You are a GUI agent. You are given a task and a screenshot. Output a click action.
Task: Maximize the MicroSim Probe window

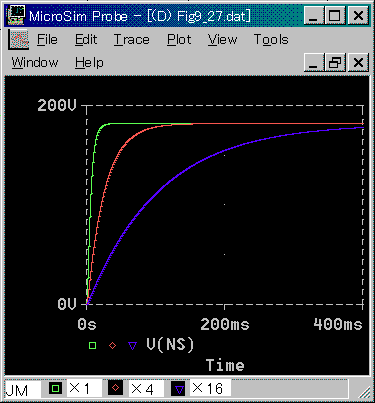335,16
